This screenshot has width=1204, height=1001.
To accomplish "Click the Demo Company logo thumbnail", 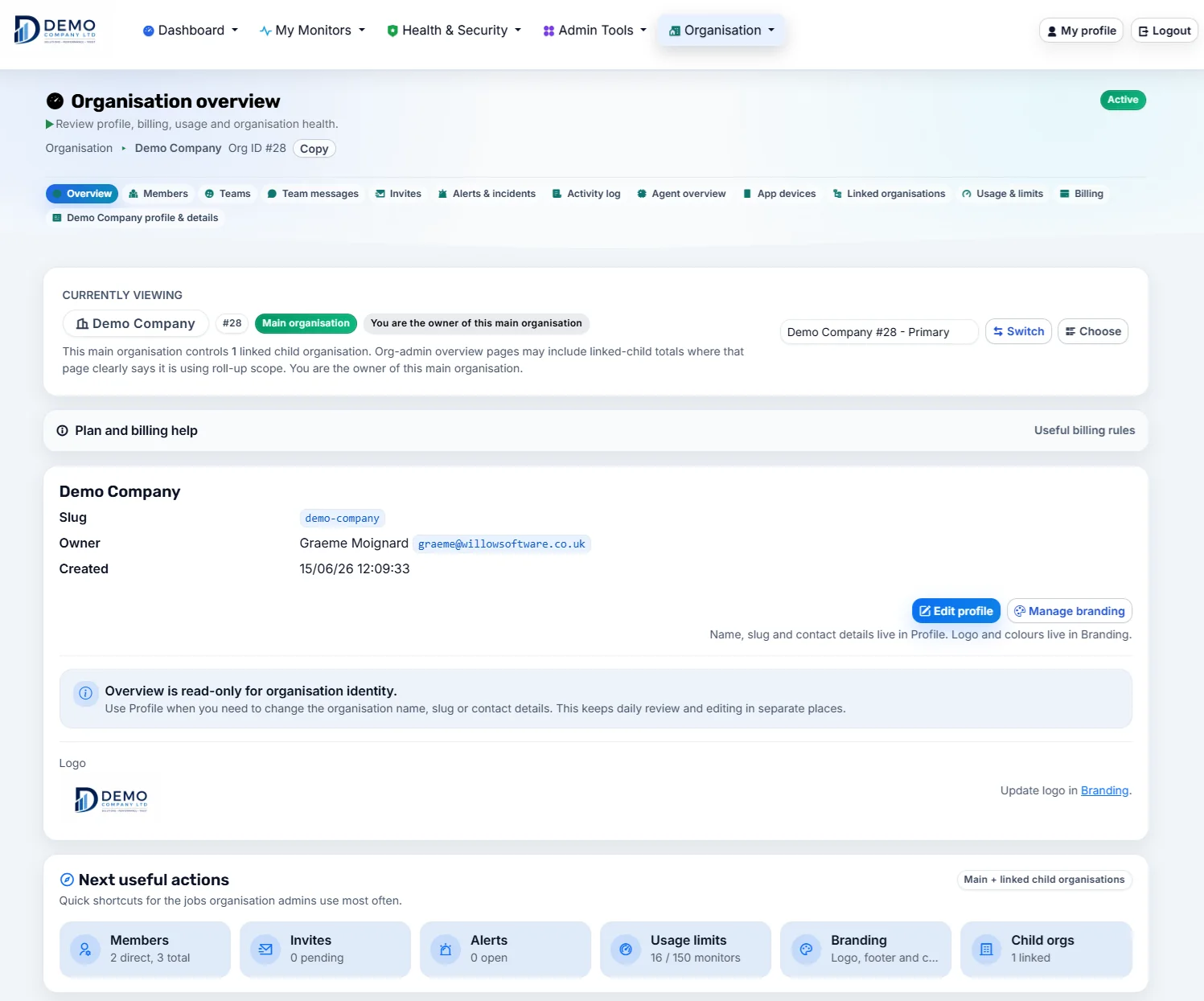I will point(111,800).
